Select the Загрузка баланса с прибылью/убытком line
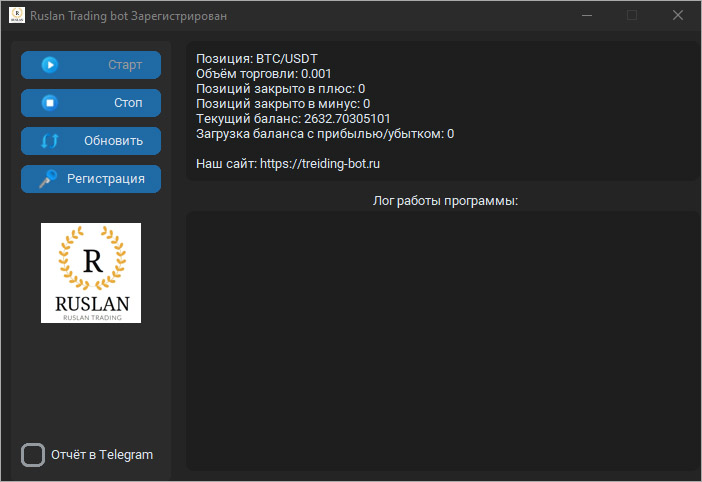The width and height of the screenshot is (702, 482). (325, 134)
